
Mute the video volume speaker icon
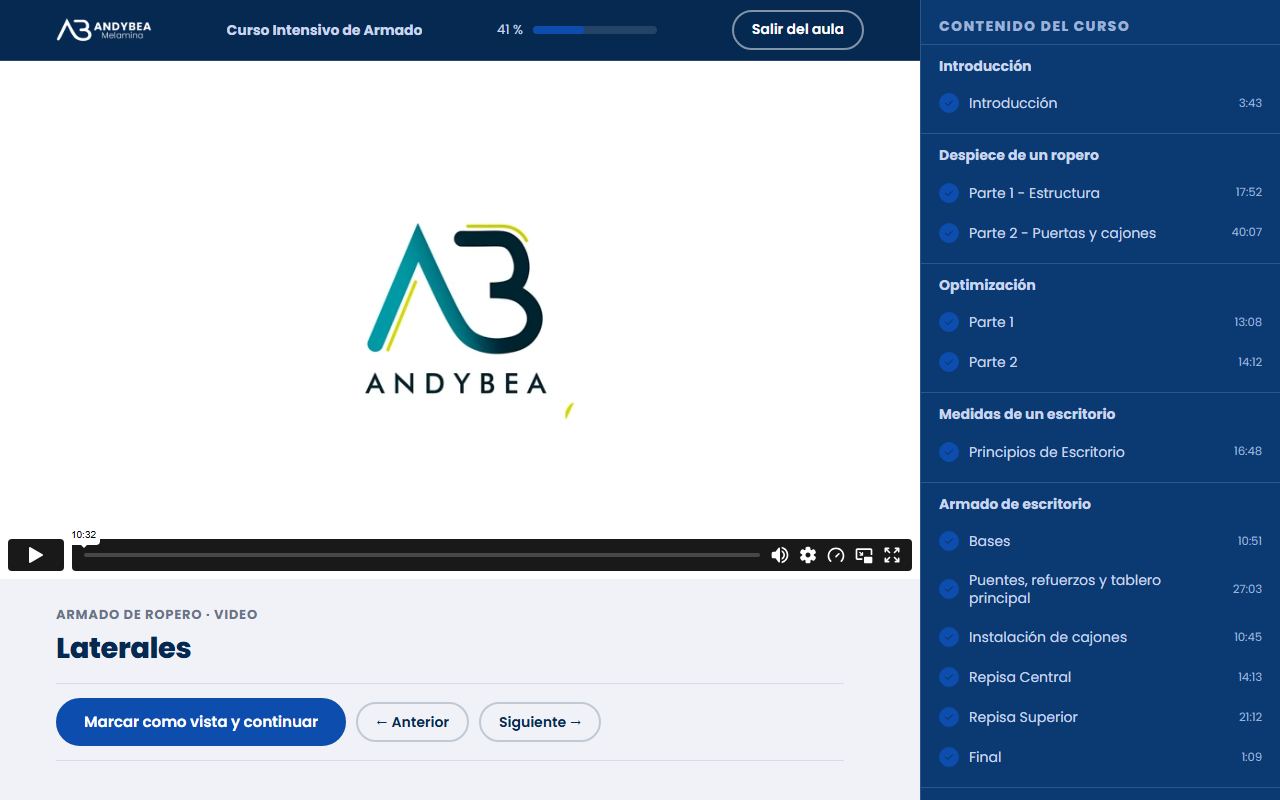click(x=780, y=555)
